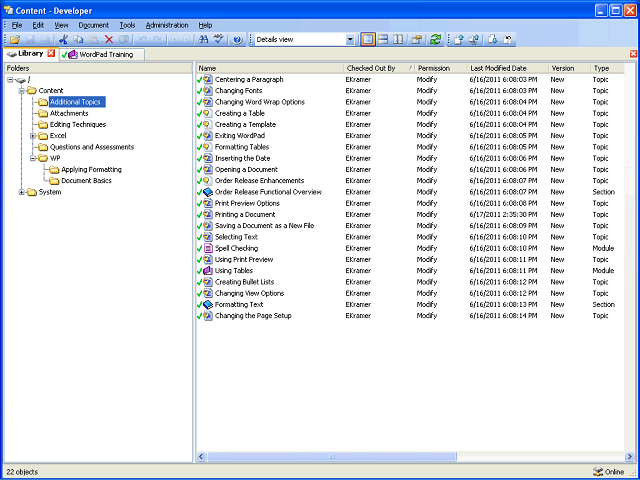640x480 pixels.
Task: Open the Administration menu
Action: point(167,25)
